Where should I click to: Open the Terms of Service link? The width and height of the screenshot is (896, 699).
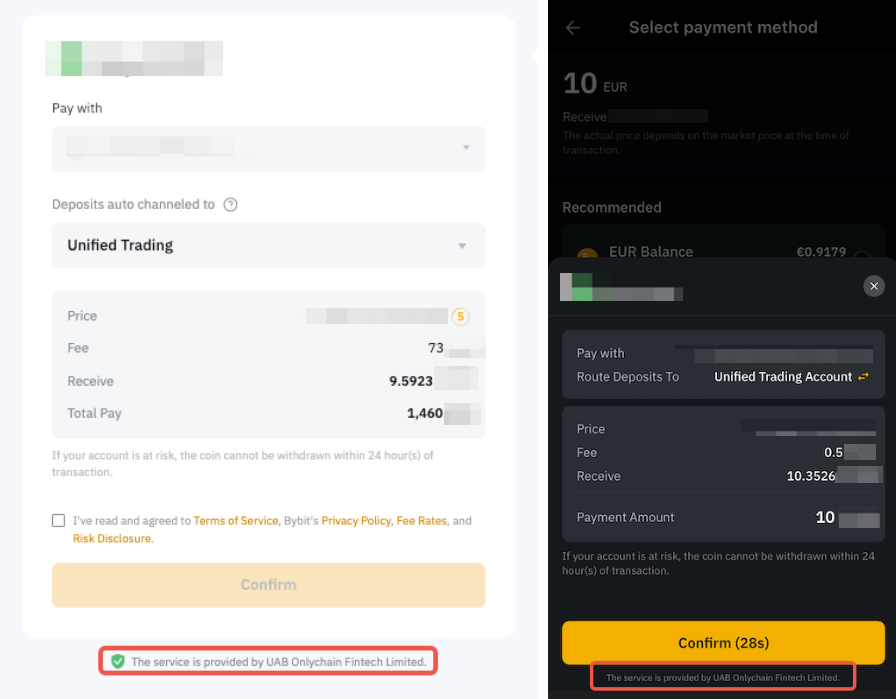click(236, 521)
